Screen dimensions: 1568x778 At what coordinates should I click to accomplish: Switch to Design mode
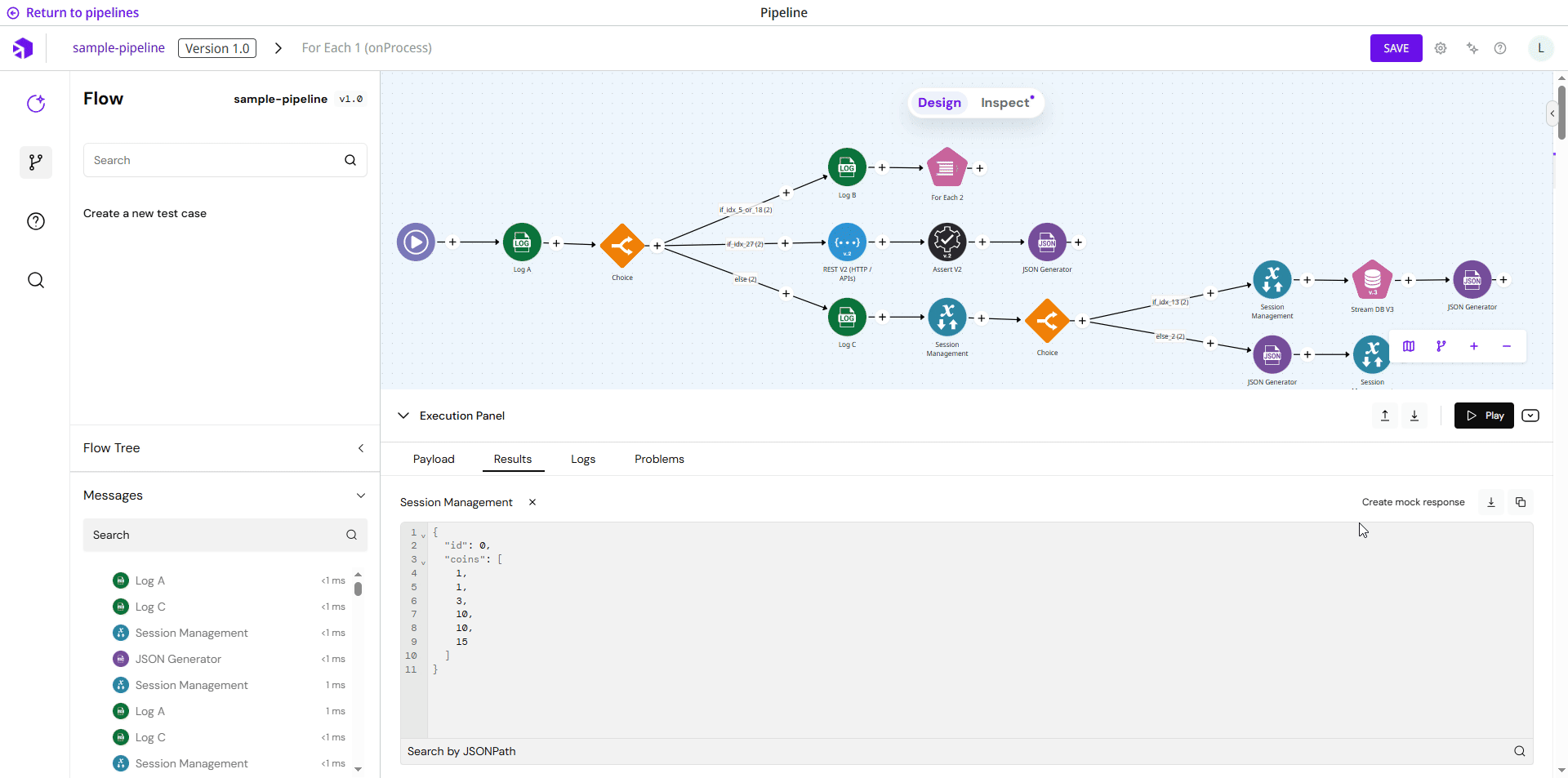click(939, 103)
